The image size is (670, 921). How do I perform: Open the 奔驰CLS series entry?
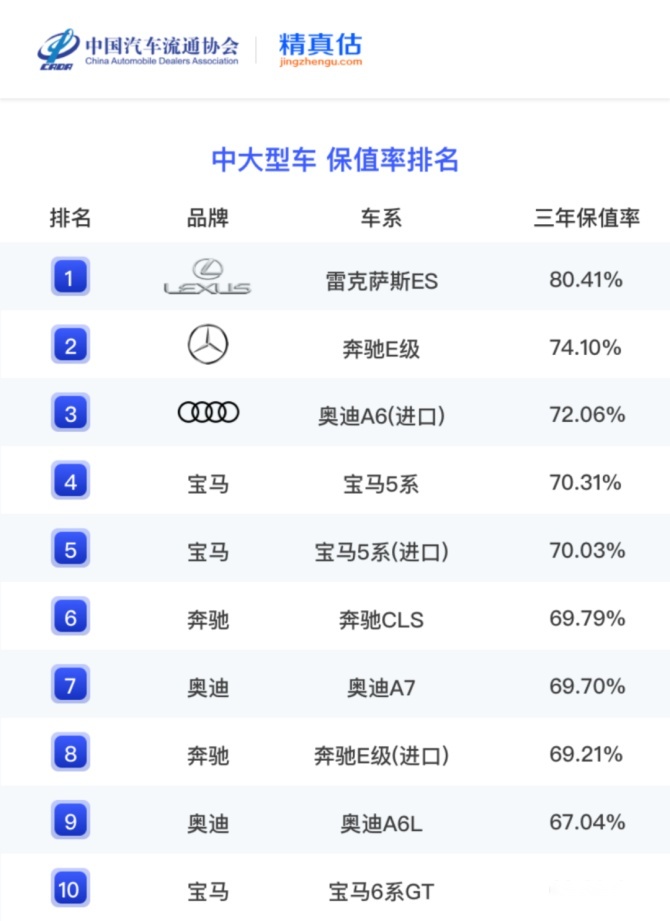(382, 620)
